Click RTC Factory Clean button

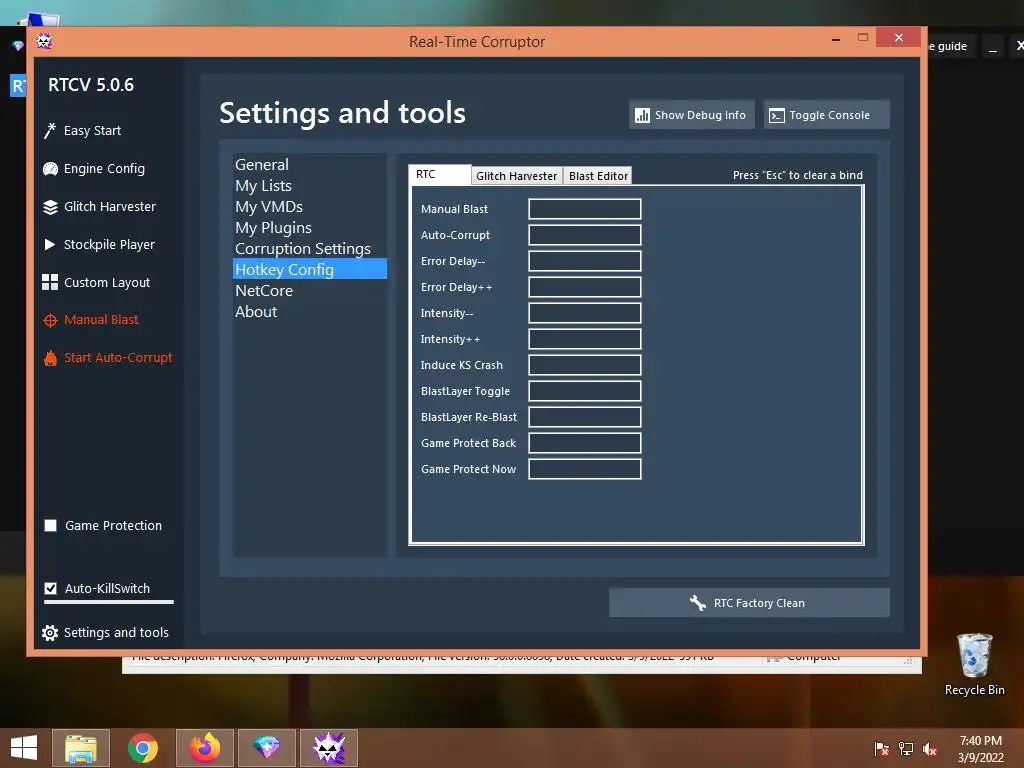point(749,603)
